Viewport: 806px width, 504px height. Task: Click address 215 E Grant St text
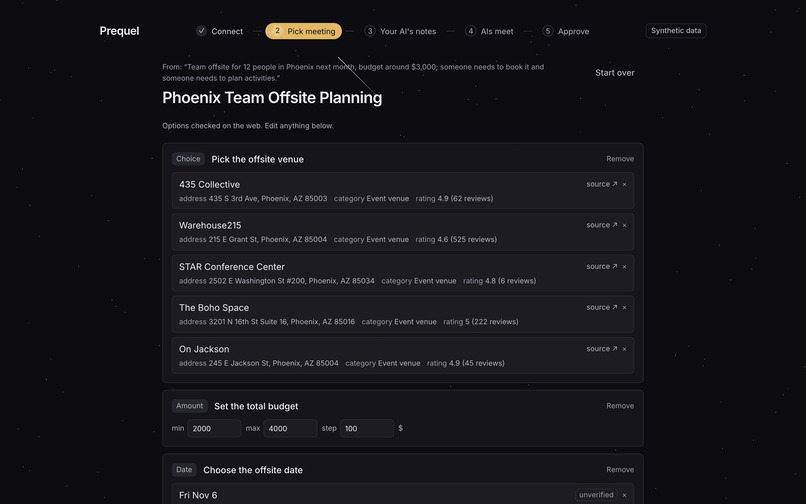click(253, 240)
